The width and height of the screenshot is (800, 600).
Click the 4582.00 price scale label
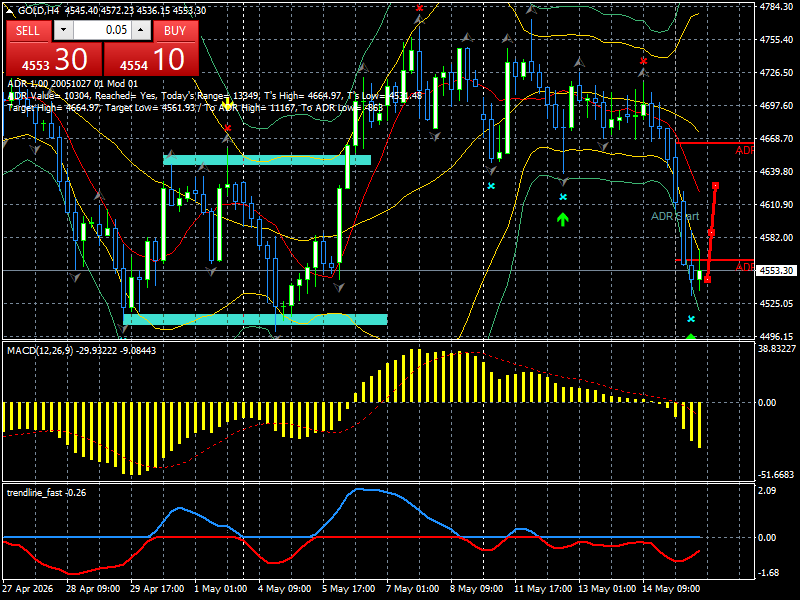pos(776,237)
